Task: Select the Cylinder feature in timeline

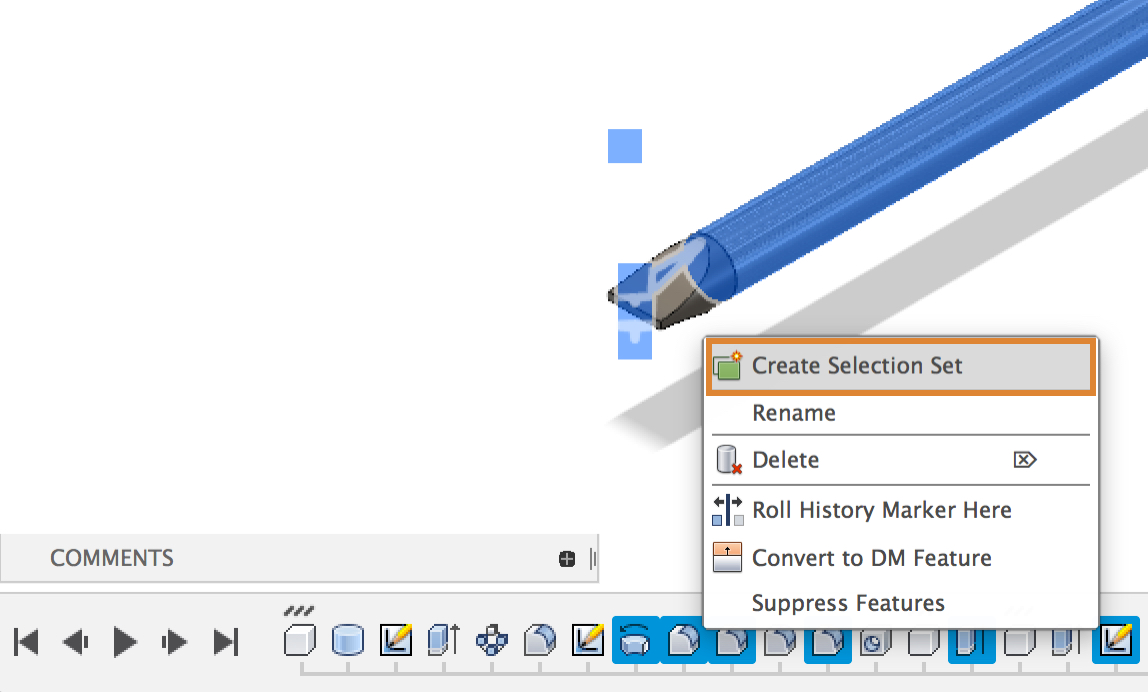Action: click(348, 641)
